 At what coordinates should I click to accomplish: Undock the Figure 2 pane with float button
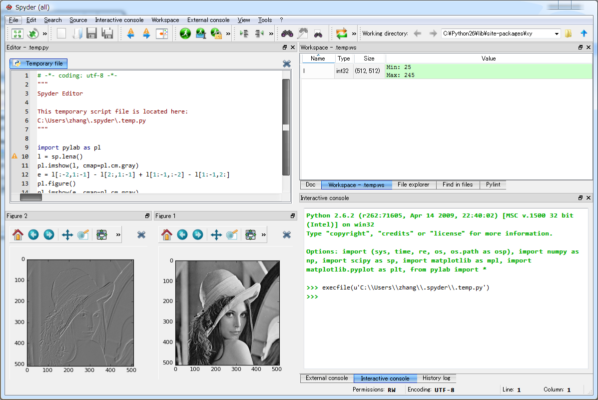[147, 216]
